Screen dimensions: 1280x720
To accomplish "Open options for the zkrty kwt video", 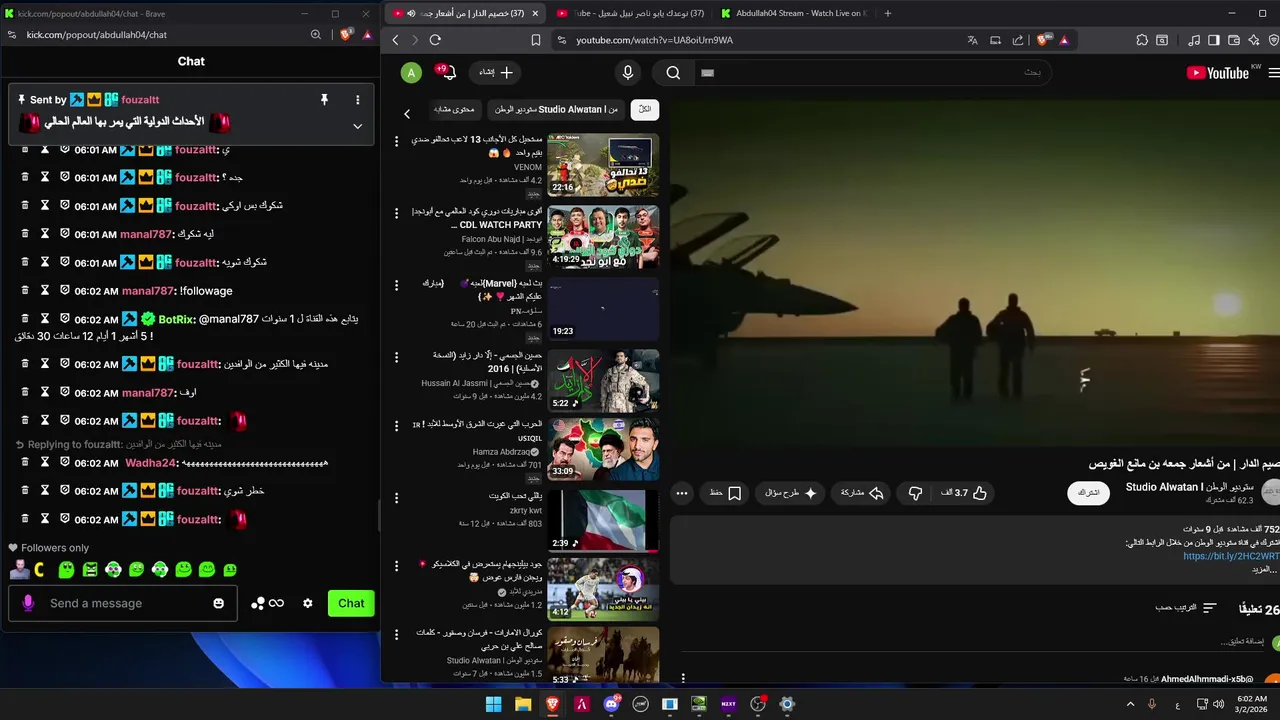I will [397, 497].
